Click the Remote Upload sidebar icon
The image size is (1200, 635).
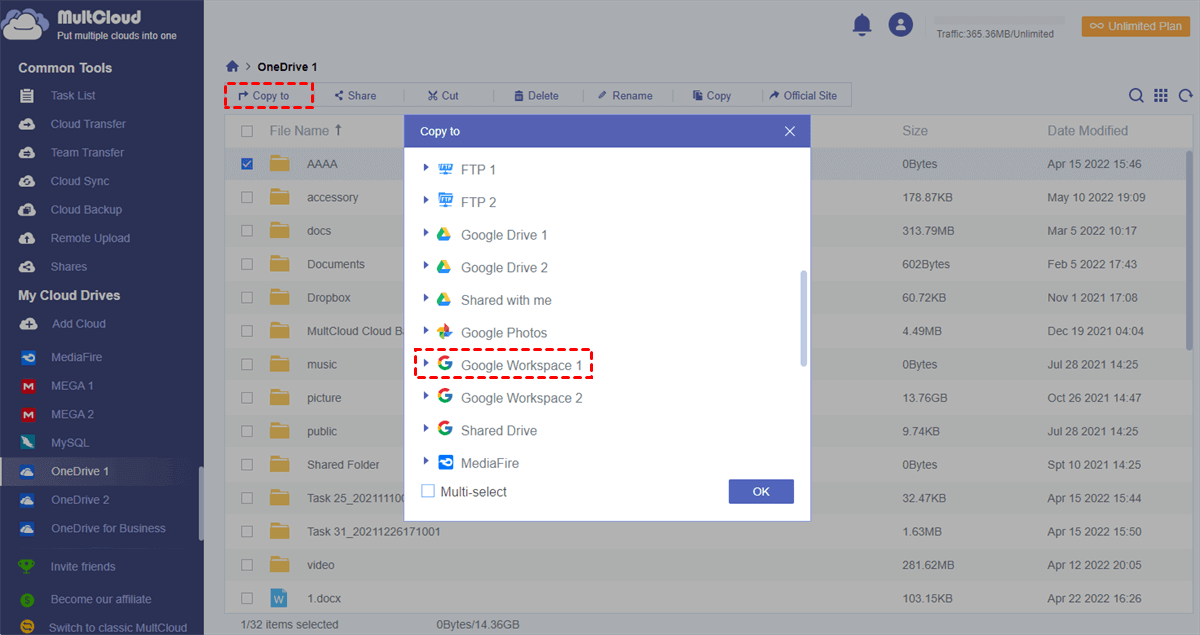tap(28, 238)
